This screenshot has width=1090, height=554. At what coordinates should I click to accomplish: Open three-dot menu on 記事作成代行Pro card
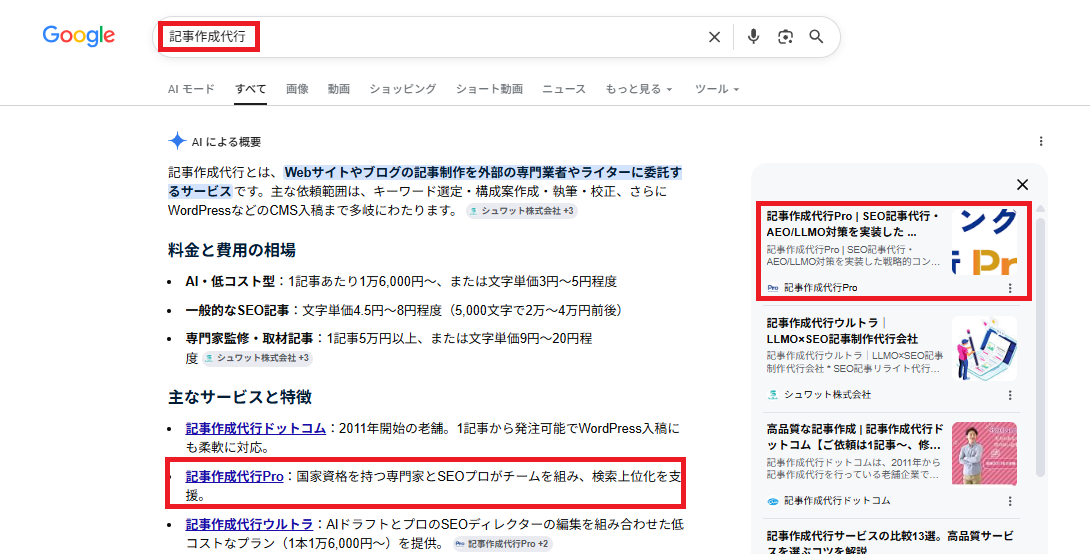pos(1010,288)
